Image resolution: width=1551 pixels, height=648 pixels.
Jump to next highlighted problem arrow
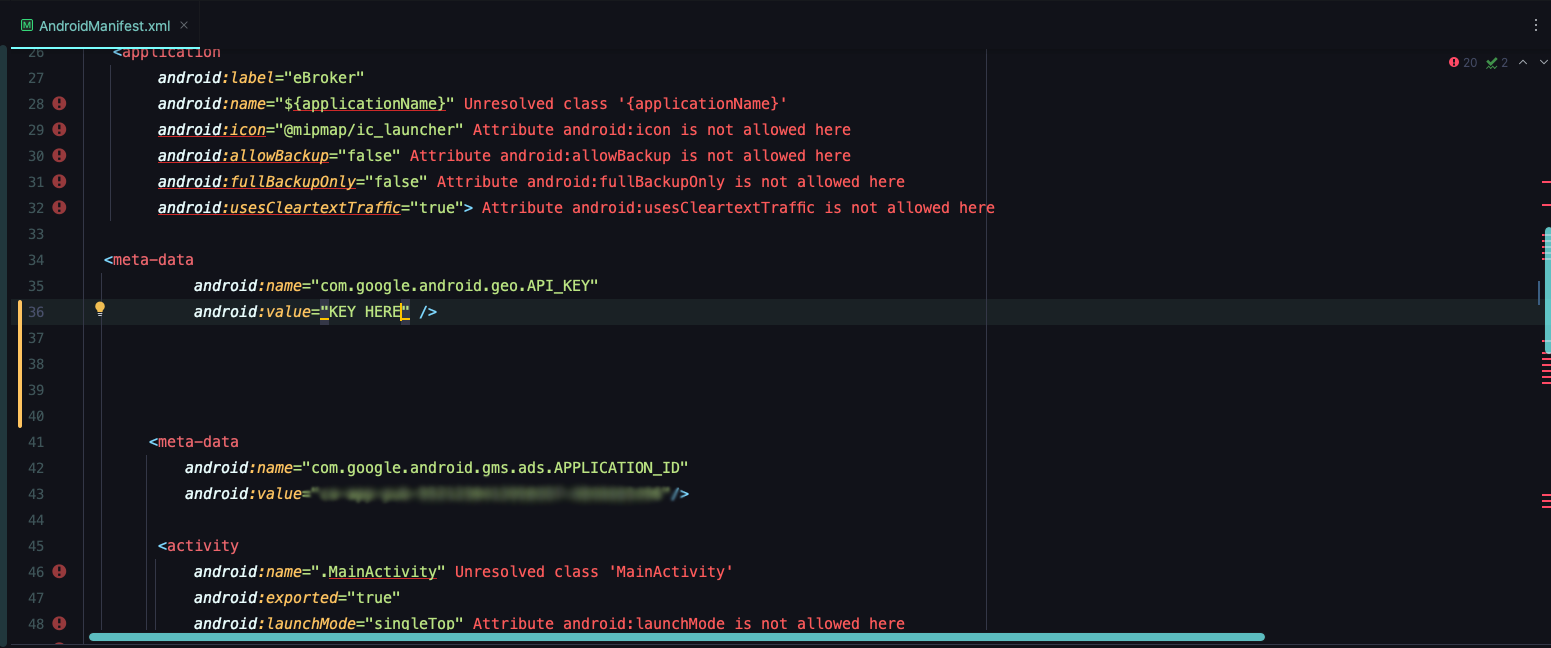(1541, 62)
